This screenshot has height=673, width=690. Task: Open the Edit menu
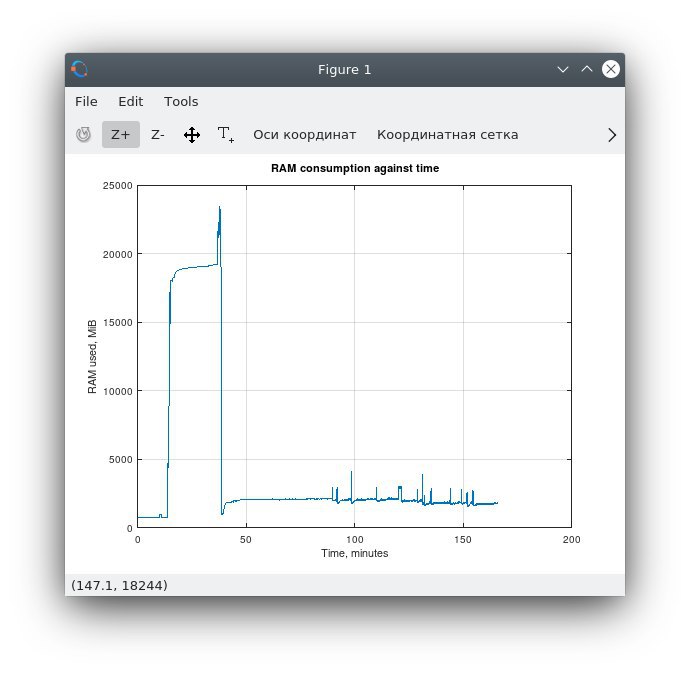pos(131,102)
